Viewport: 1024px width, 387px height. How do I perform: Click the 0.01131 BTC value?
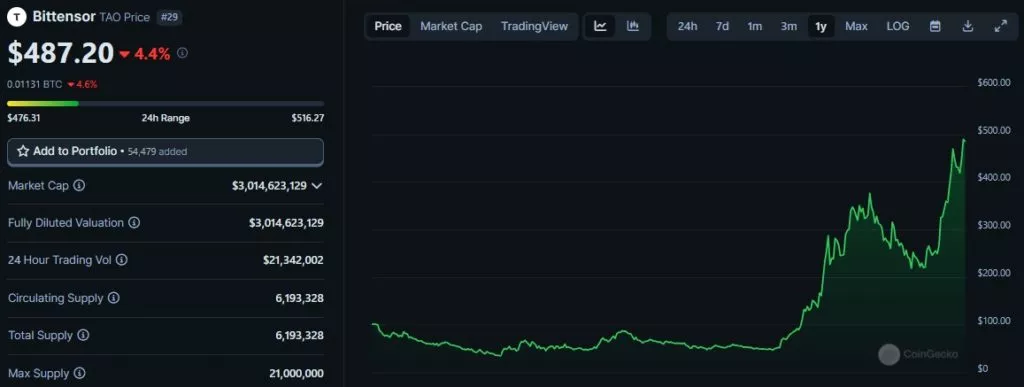tap(34, 84)
